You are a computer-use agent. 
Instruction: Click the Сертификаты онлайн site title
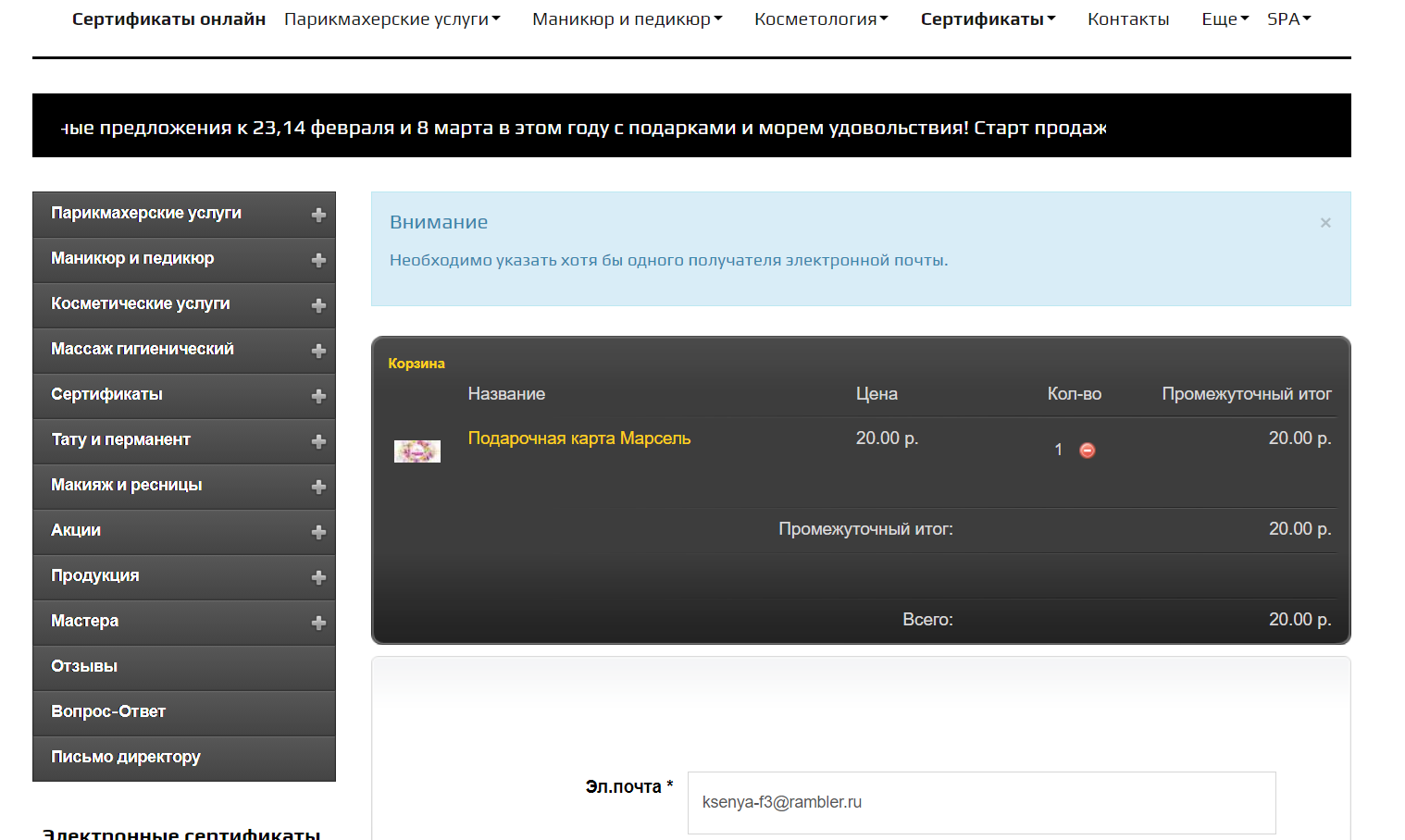tap(168, 19)
